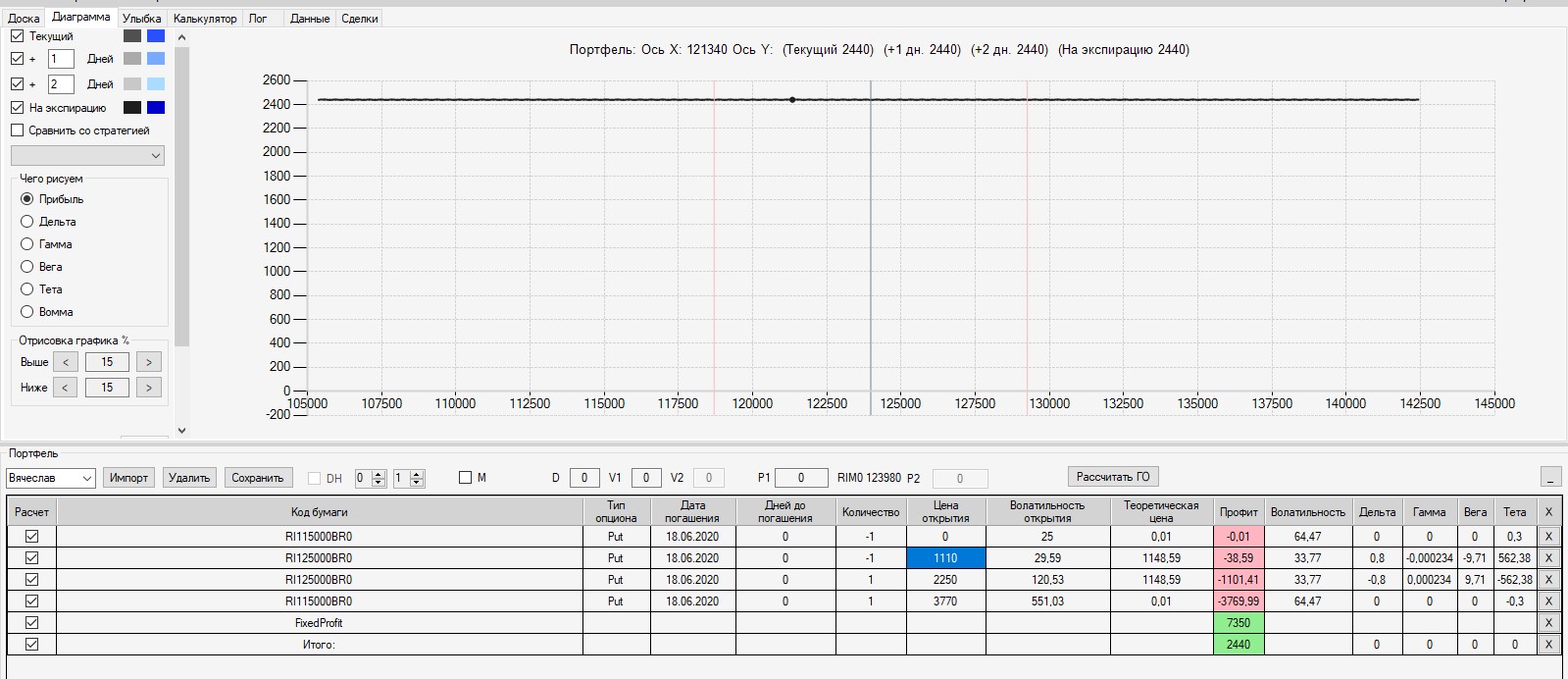
Task: Select the Вомма radio button
Action: click(27, 312)
